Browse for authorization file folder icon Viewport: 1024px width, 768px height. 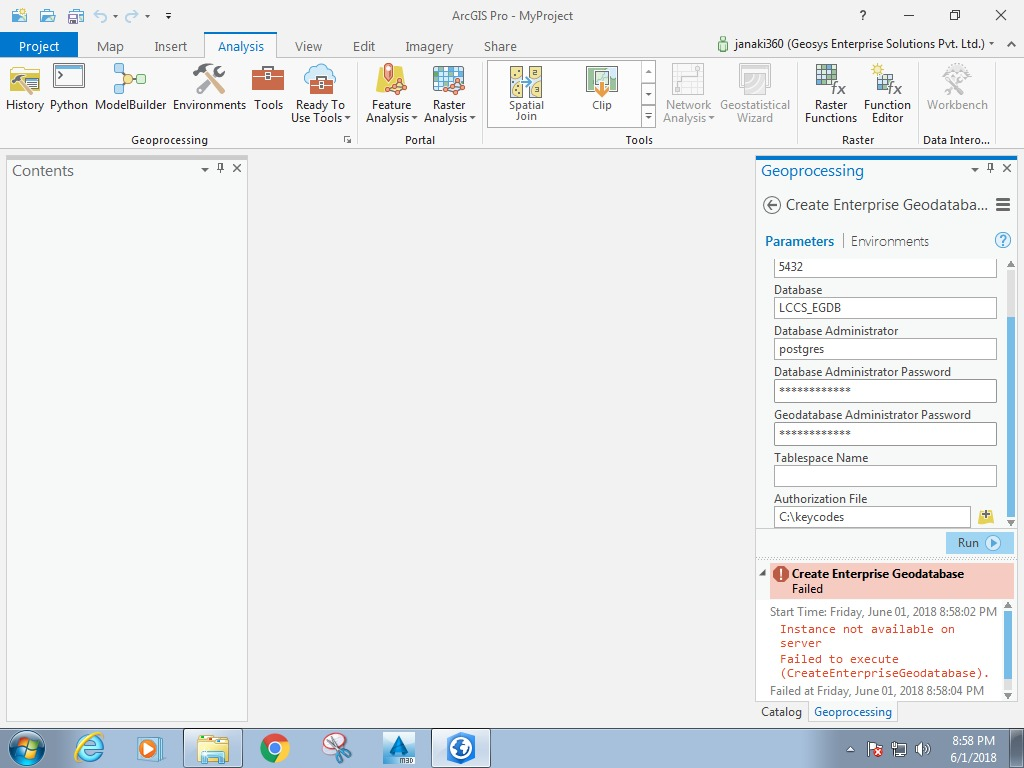click(985, 517)
